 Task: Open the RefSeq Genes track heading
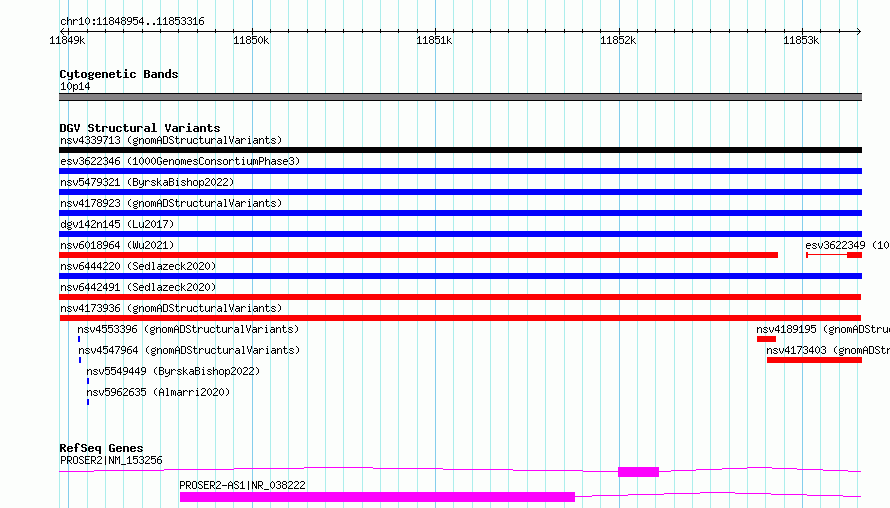(x=101, y=448)
